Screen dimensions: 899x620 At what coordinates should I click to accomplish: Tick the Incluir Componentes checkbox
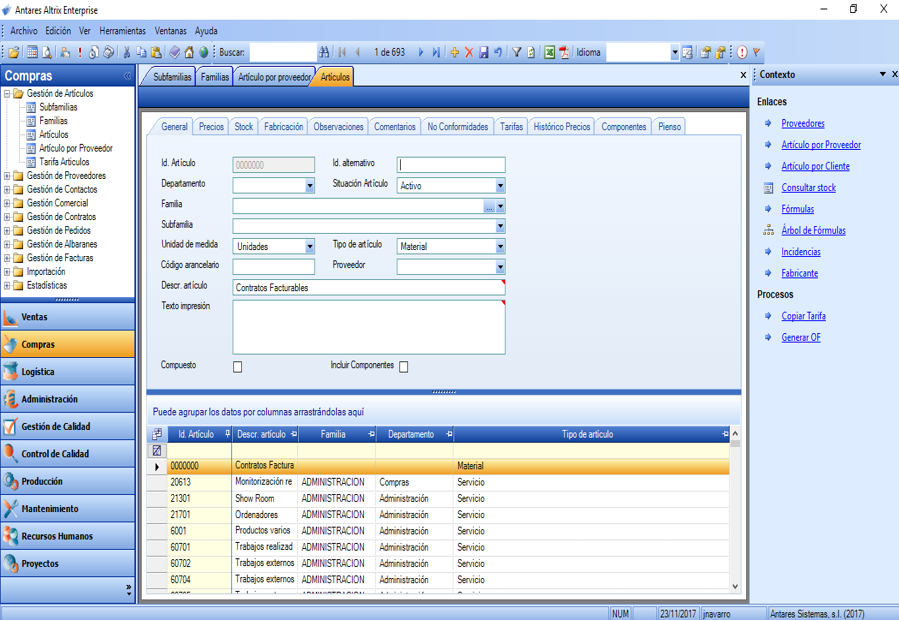pyautogui.click(x=404, y=367)
